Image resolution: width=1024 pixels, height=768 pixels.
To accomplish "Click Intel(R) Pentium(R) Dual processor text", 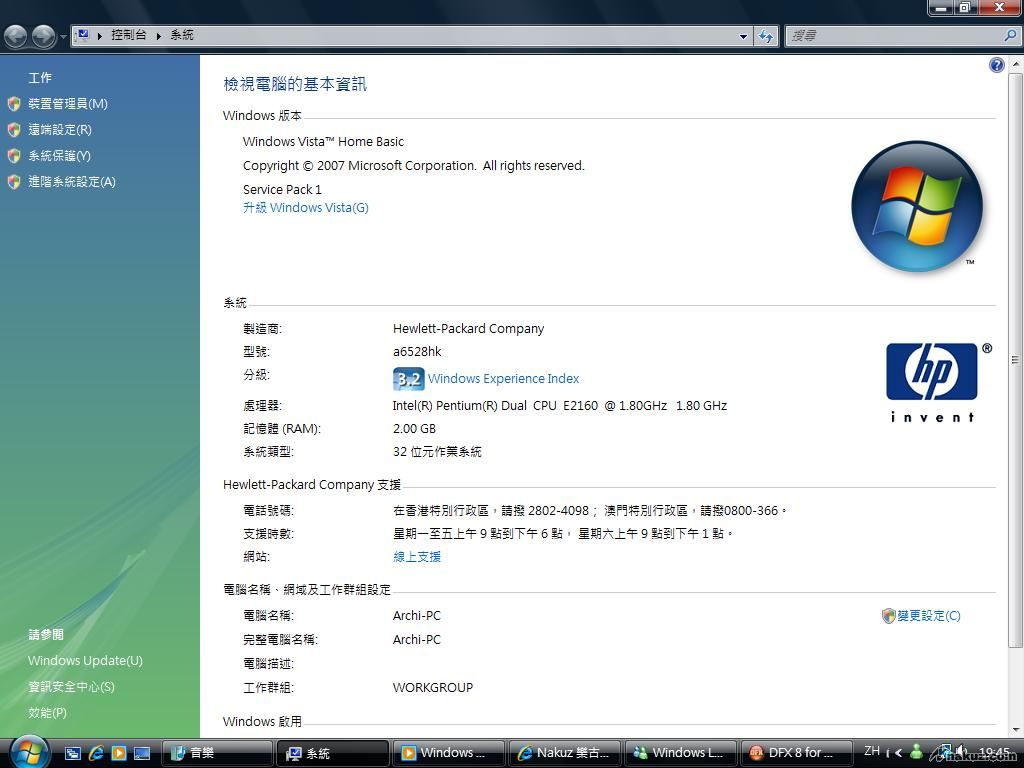I will 560,406.
